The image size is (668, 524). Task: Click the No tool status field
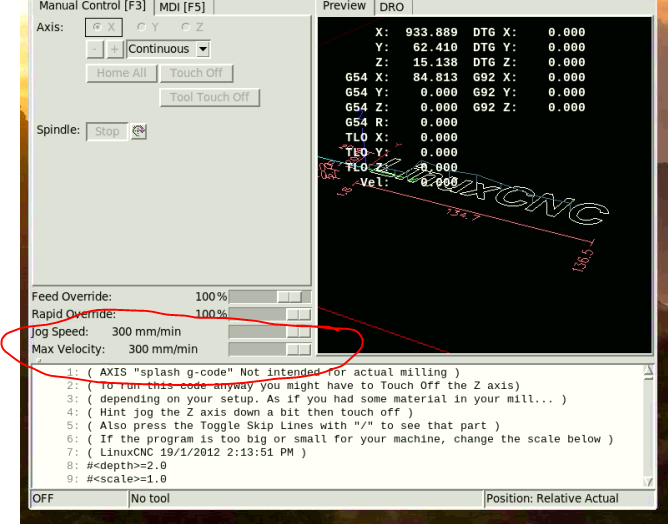coord(306,498)
